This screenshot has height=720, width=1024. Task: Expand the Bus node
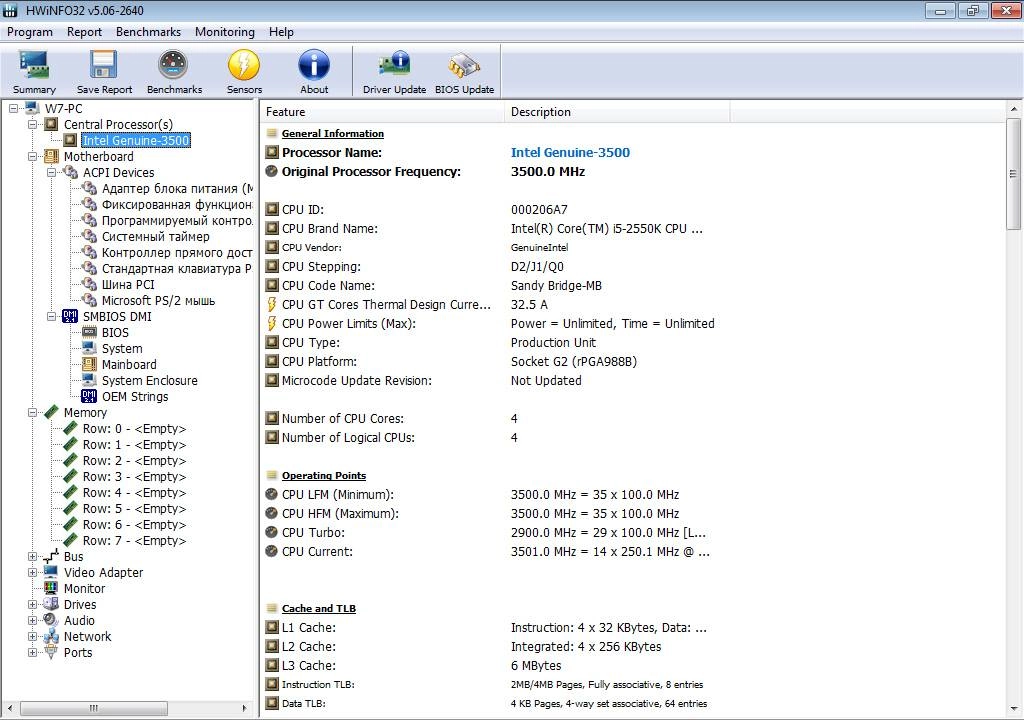pyautogui.click(x=33, y=556)
